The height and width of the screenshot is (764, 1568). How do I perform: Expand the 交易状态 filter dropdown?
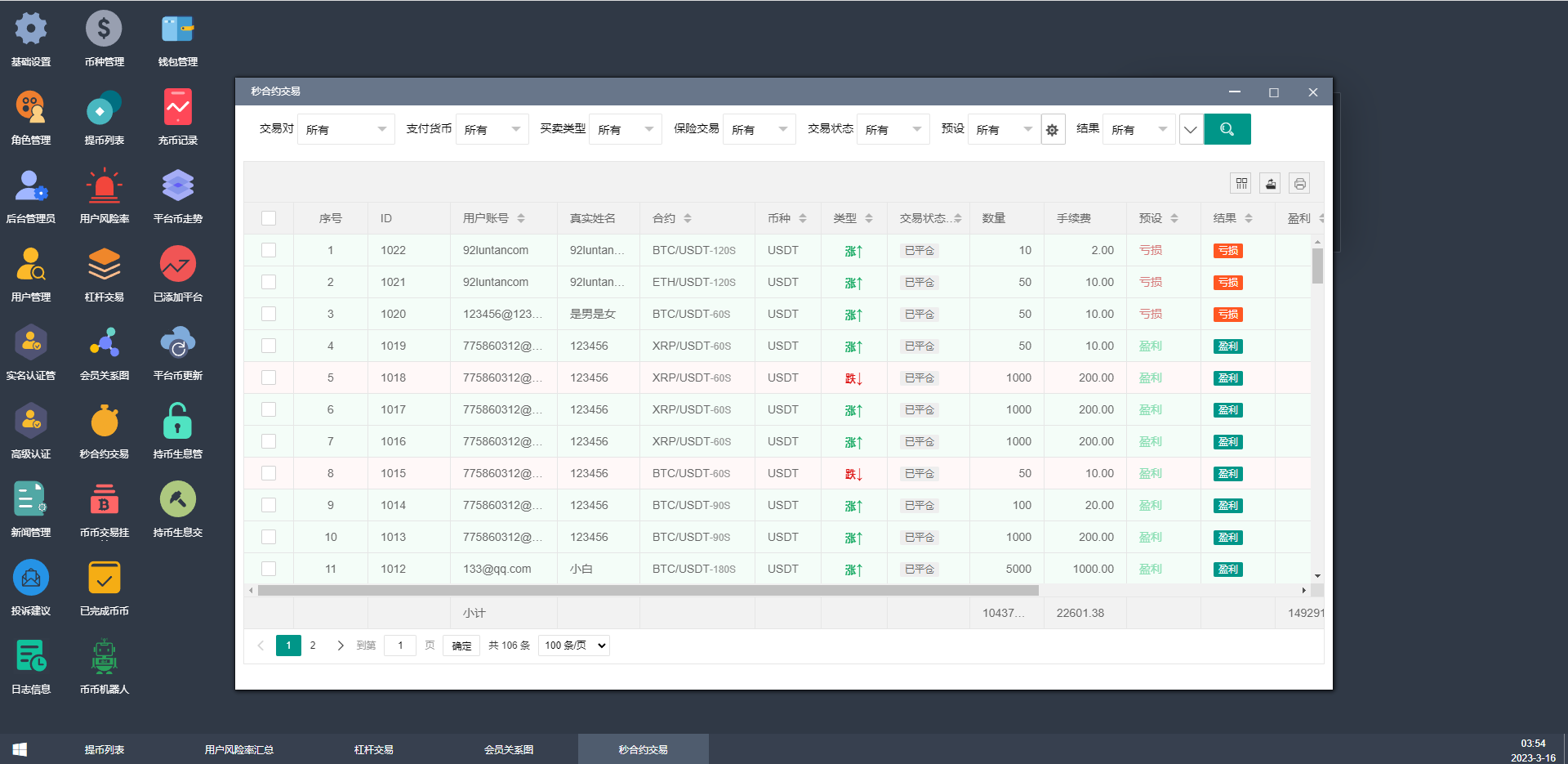click(893, 129)
